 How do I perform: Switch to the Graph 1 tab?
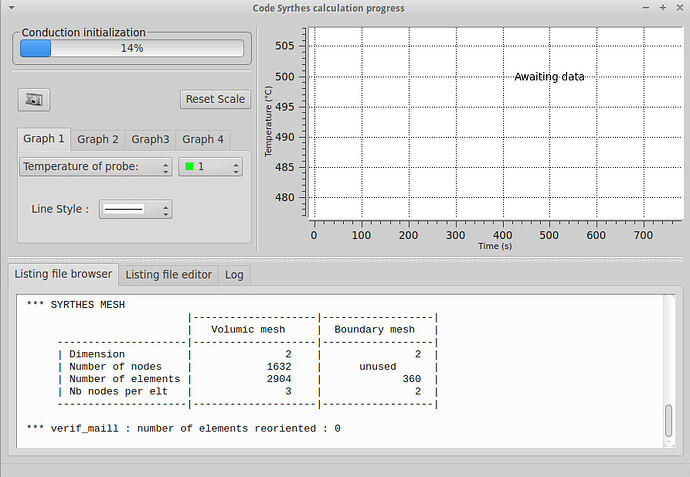click(x=44, y=139)
